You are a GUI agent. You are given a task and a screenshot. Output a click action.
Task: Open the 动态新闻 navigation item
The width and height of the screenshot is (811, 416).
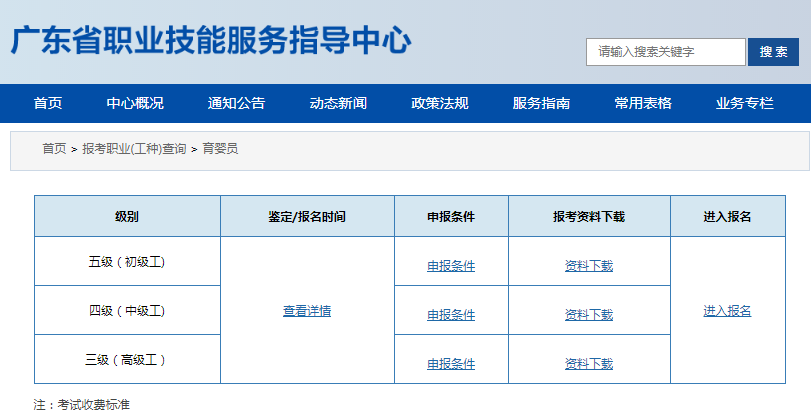click(338, 103)
